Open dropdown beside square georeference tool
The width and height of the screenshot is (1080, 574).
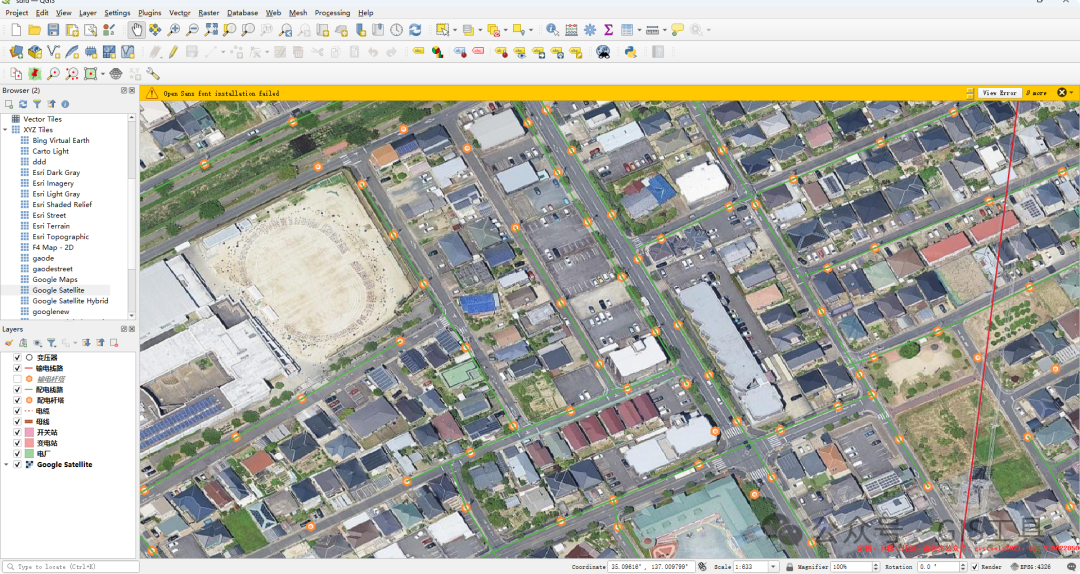point(103,74)
